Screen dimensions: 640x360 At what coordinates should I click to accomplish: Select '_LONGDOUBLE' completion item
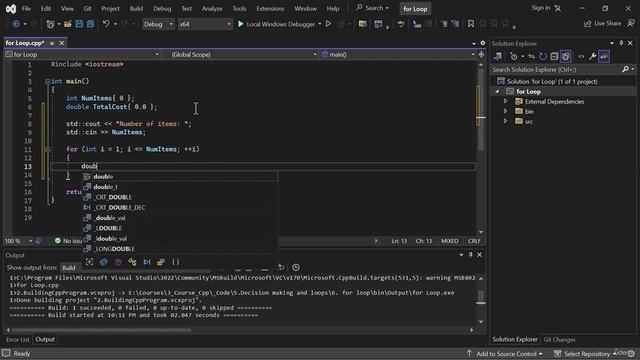(180, 249)
